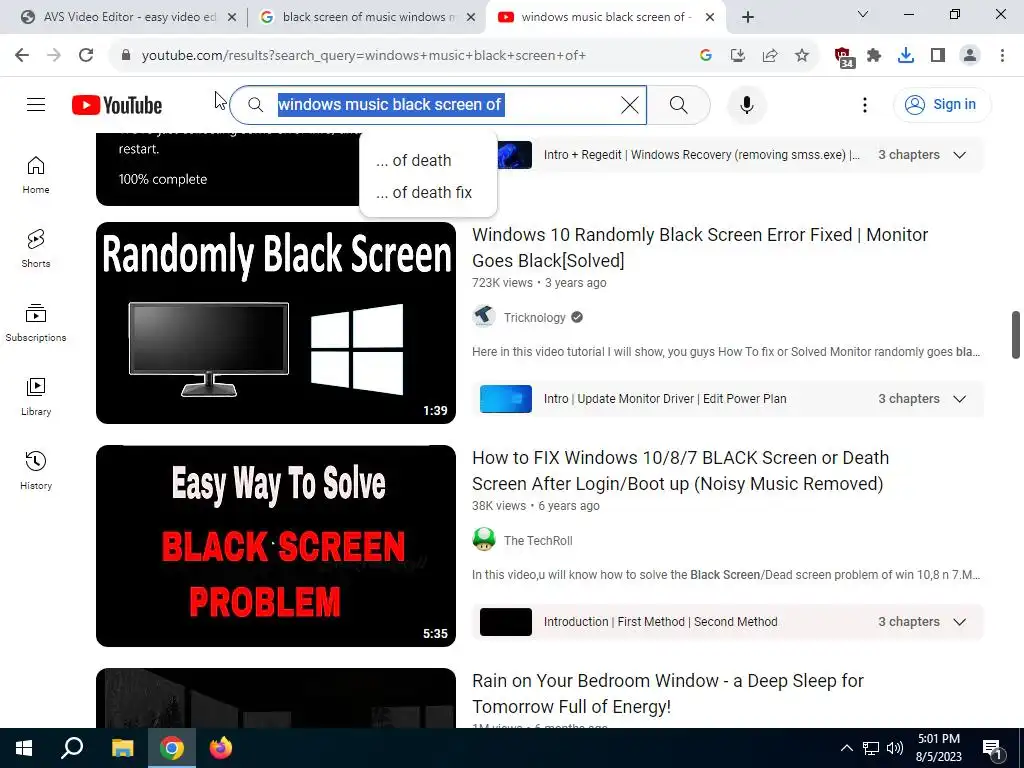This screenshot has height=768, width=1024.
Task: Open Subscriptions in the sidebar
Action: (x=36, y=323)
